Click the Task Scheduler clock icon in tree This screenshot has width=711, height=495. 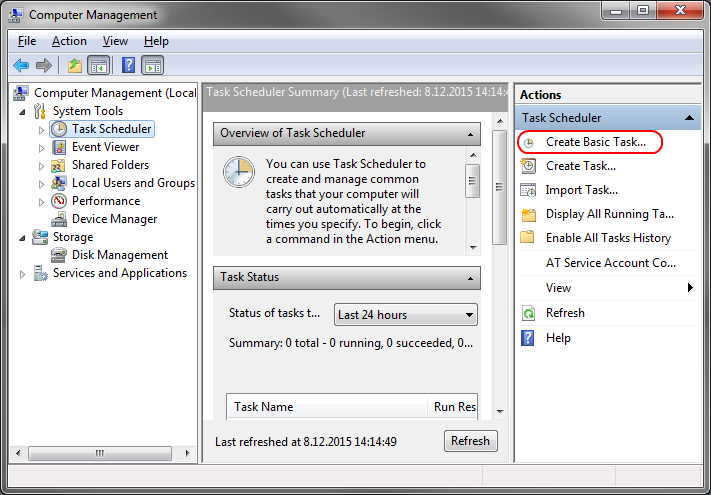[x=59, y=129]
